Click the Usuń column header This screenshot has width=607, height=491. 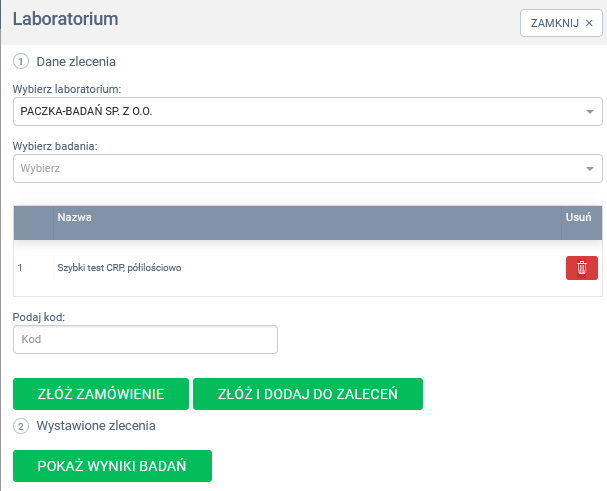pos(578,216)
